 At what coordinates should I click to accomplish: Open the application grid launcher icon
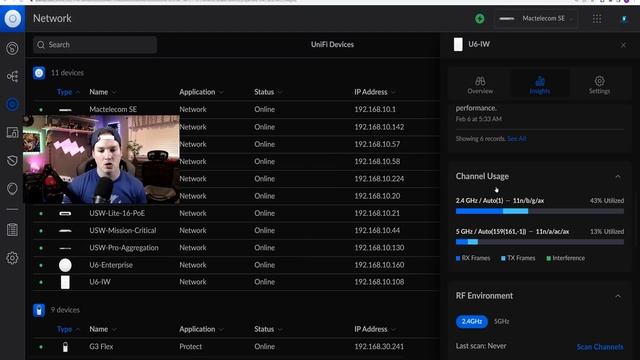pyautogui.click(x=597, y=18)
